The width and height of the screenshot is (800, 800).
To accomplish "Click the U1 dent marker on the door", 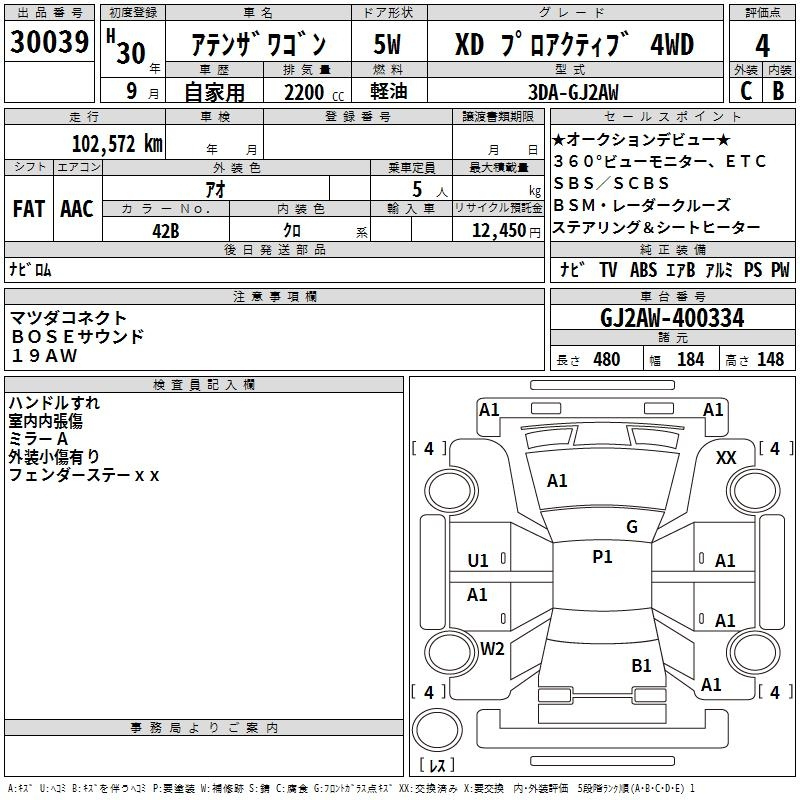I will tap(478, 560).
